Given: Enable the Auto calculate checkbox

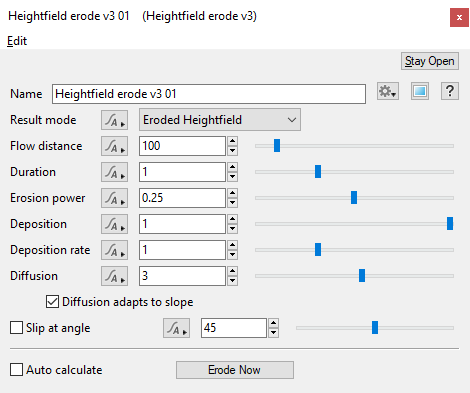Looking at the screenshot, I should coord(16,370).
